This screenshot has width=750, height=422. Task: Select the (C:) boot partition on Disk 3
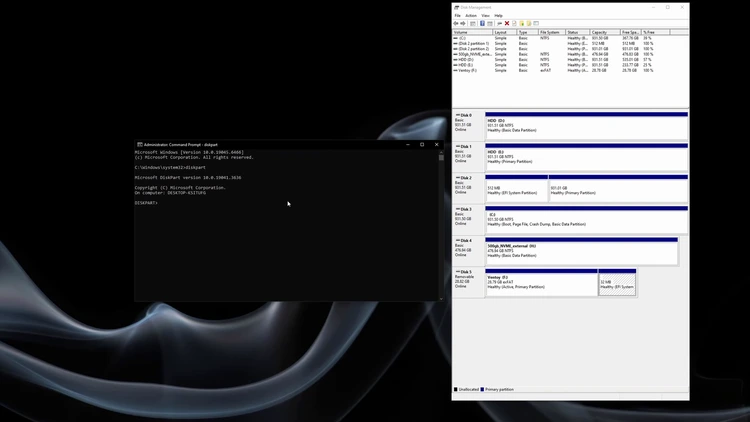(586, 220)
